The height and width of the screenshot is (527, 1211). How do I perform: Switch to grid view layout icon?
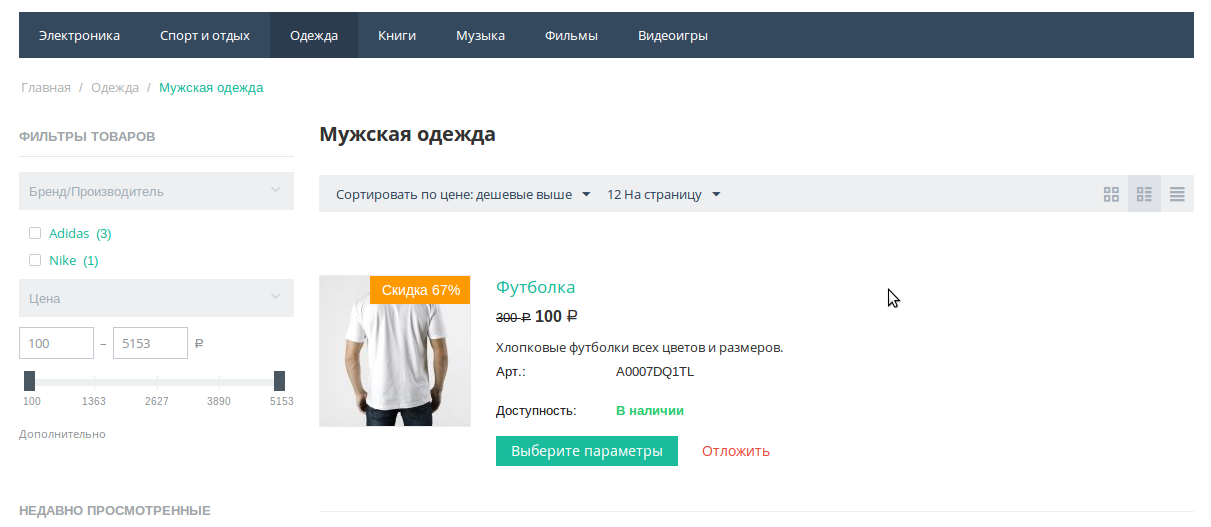[x=1111, y=194]
